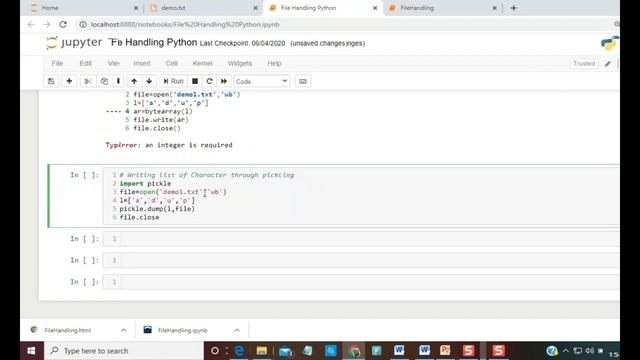Viewport: 640px width, 360px height.
Task: Open the Widgets menu
Action: (x=240, y=63)
